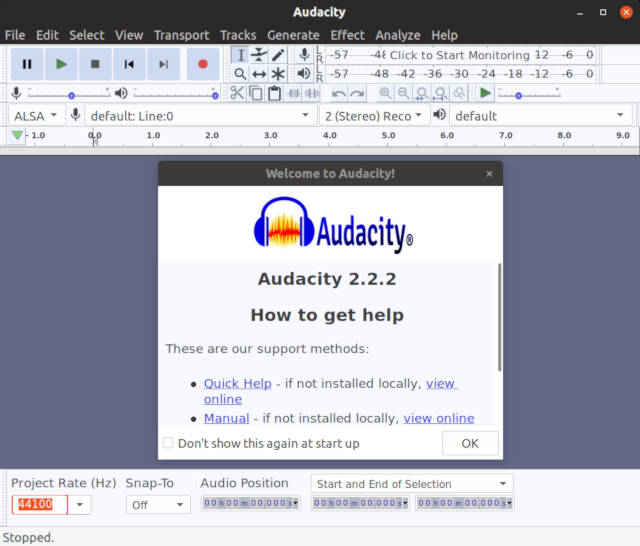Click the Fit Selection zoom icon
Screen dimensions: 640x546
pyautogui.click(x=422, y=93)
